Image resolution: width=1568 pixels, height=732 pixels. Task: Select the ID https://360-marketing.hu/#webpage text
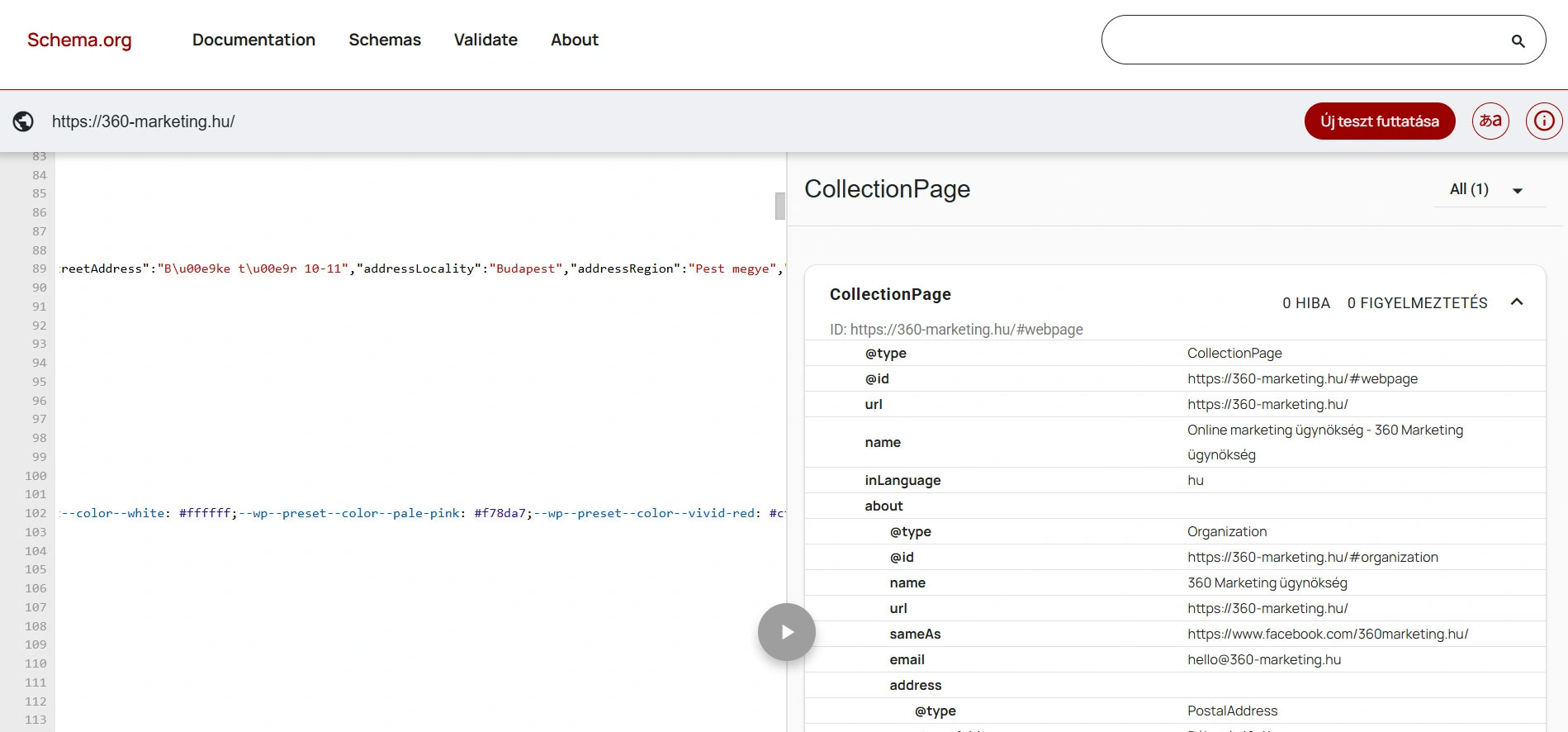[956, 329]
